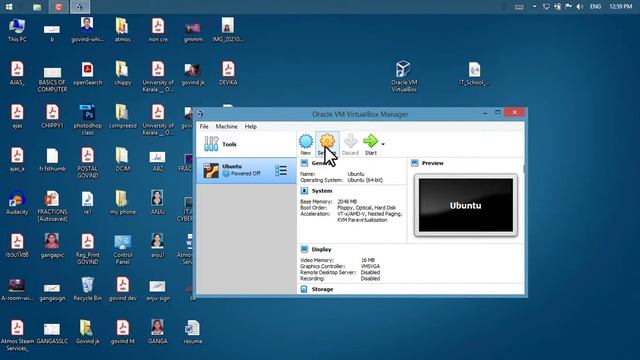Click the File Explorer taskbar icon

click(37, 7)
